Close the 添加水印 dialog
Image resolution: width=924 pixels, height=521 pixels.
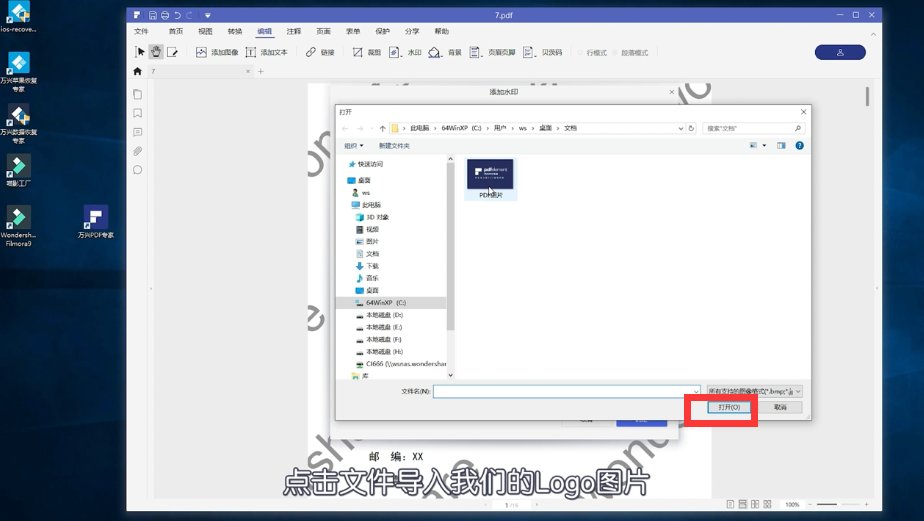671,92
